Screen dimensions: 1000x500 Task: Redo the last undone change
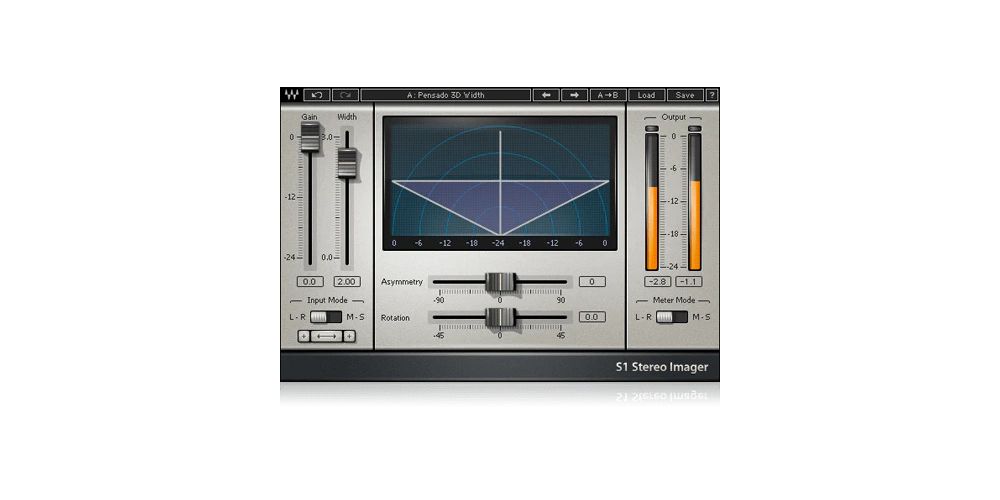345,95
